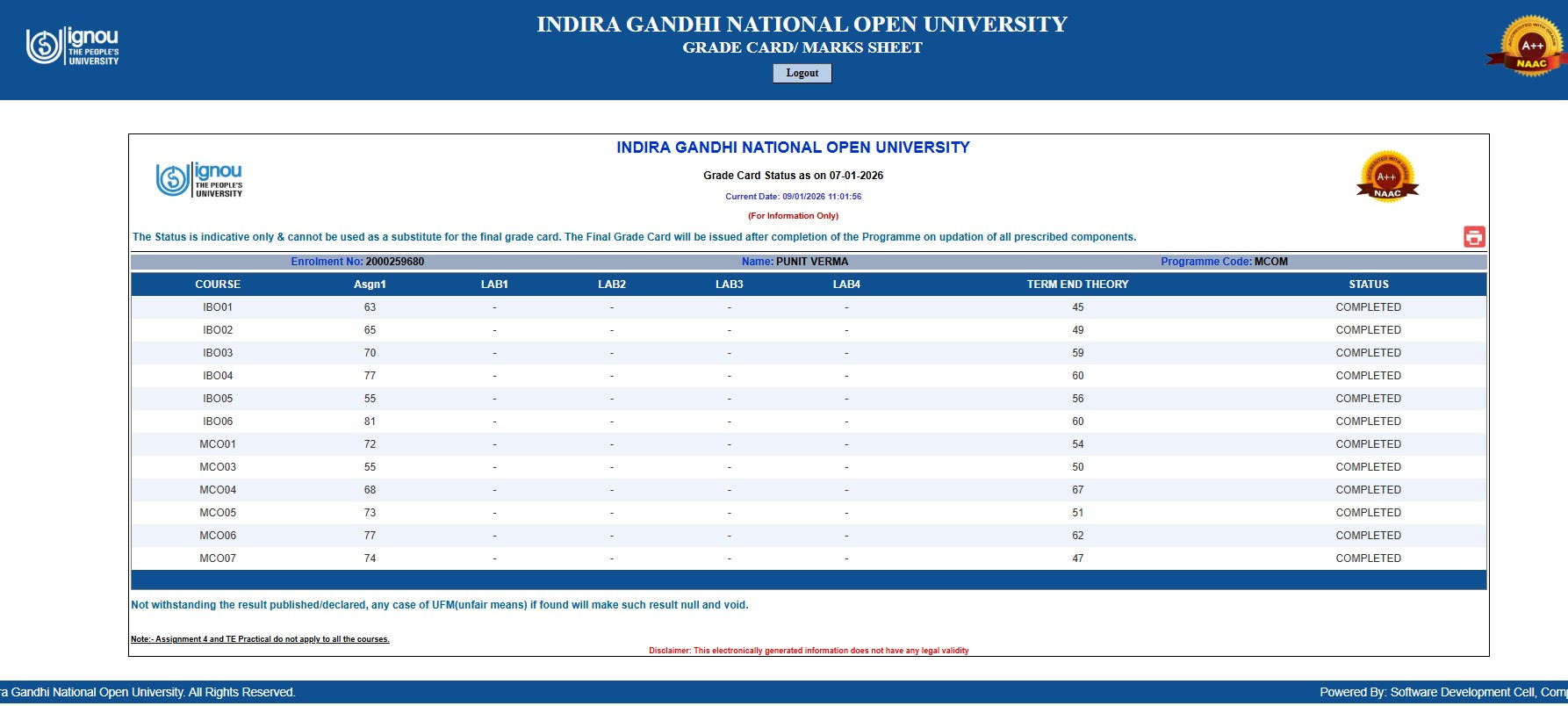The image size is (1568, 706).
Task: Click the IBO05 course code
Action: [x=218, y=399]
